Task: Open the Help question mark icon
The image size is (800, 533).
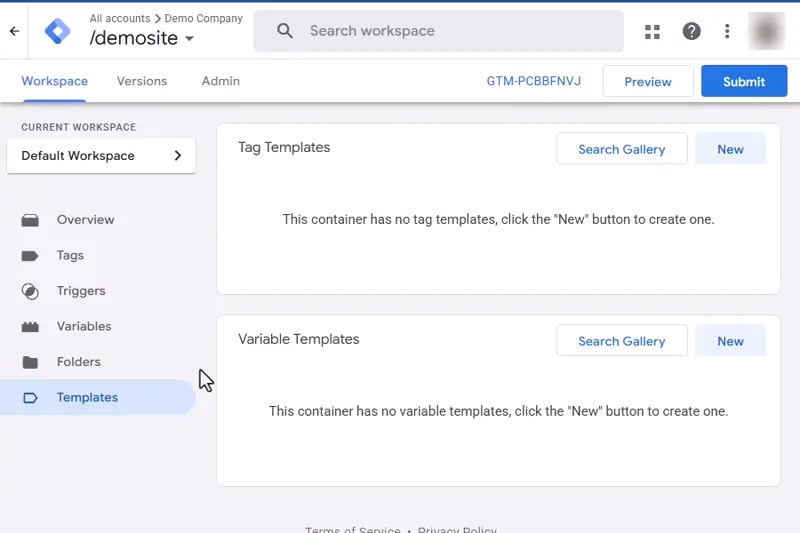Action: pyautogui.click(x=691, y=31)
